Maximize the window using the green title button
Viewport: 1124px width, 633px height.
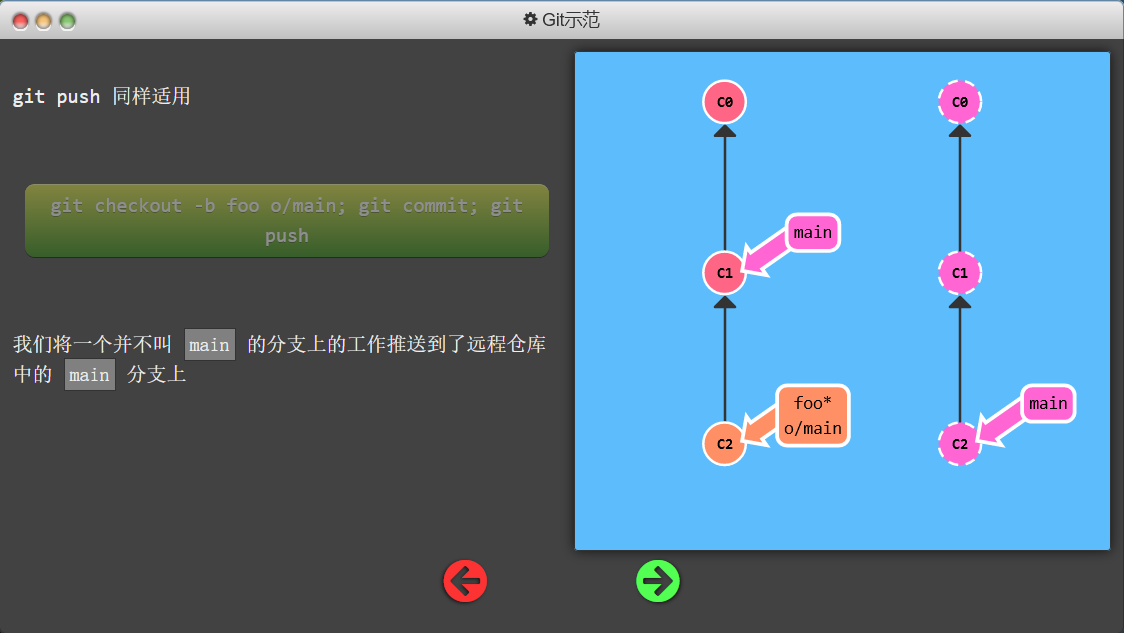(x=67, y=20)
